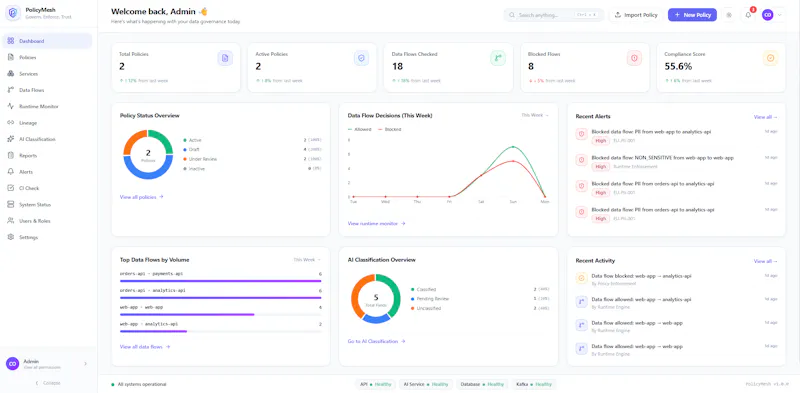Open the Dashboard sidebar icon

pyautogui.click(x=11, y=41)
